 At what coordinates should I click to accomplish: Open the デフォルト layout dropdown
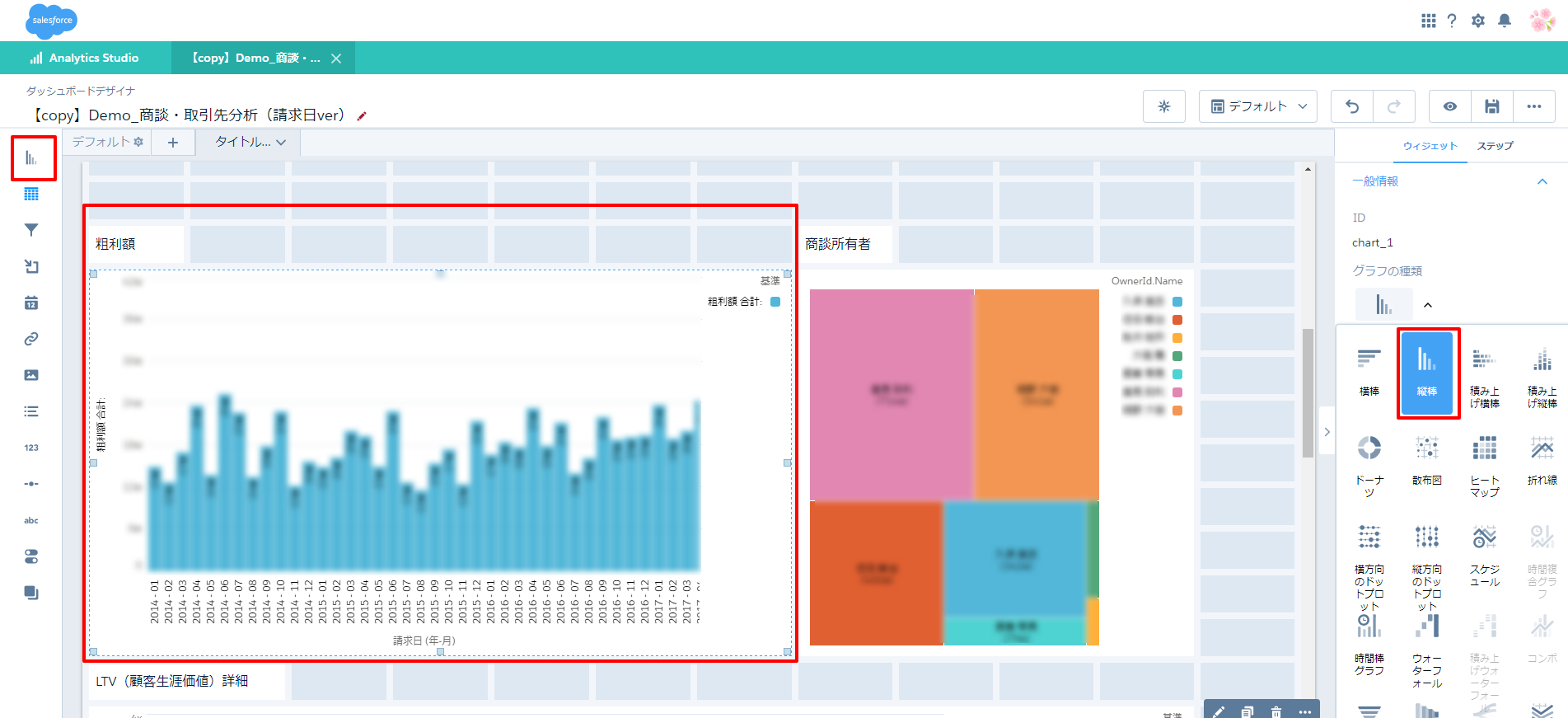pos(1258,106)
